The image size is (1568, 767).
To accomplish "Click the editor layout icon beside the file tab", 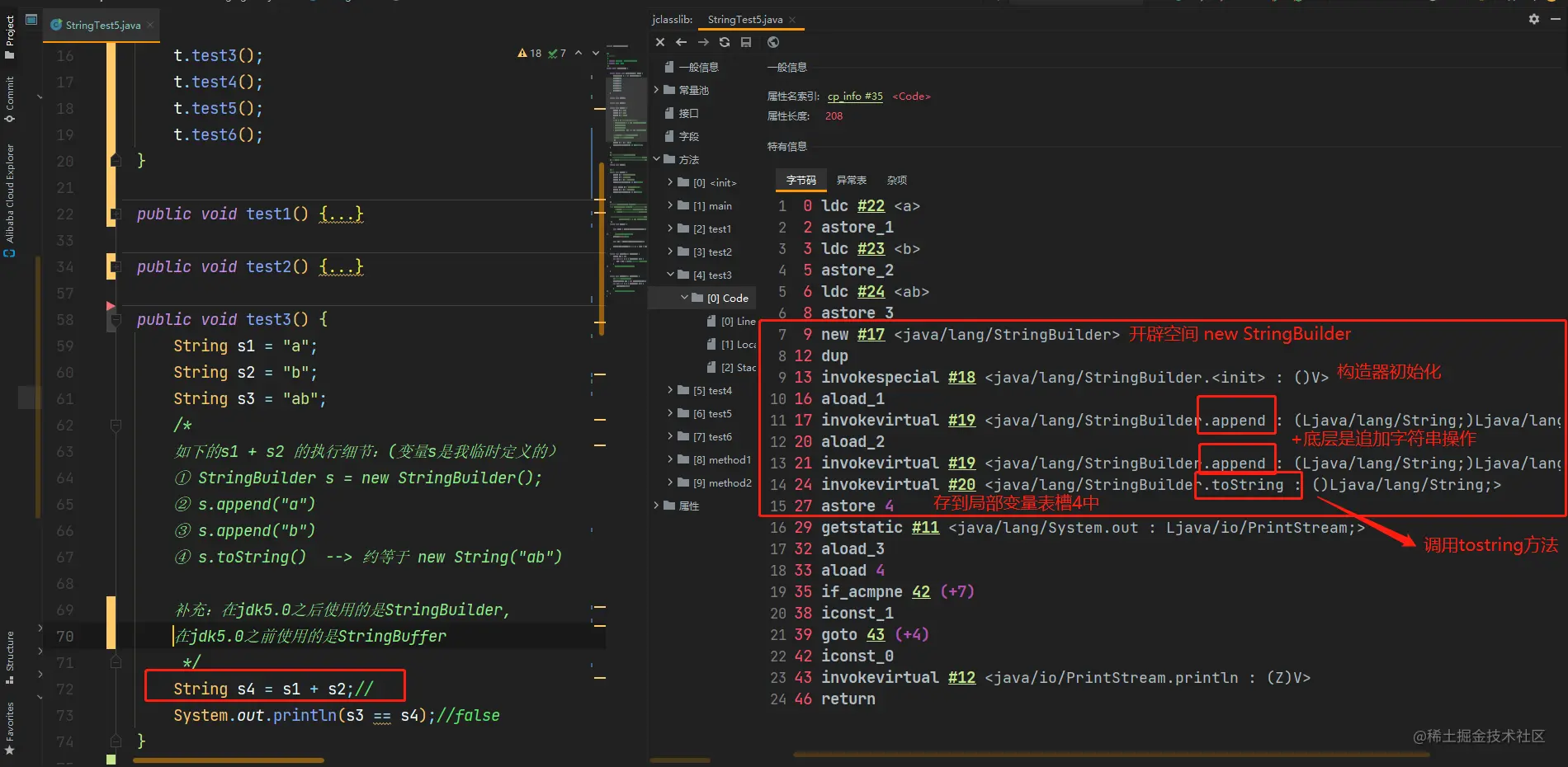I will [31, 19].
